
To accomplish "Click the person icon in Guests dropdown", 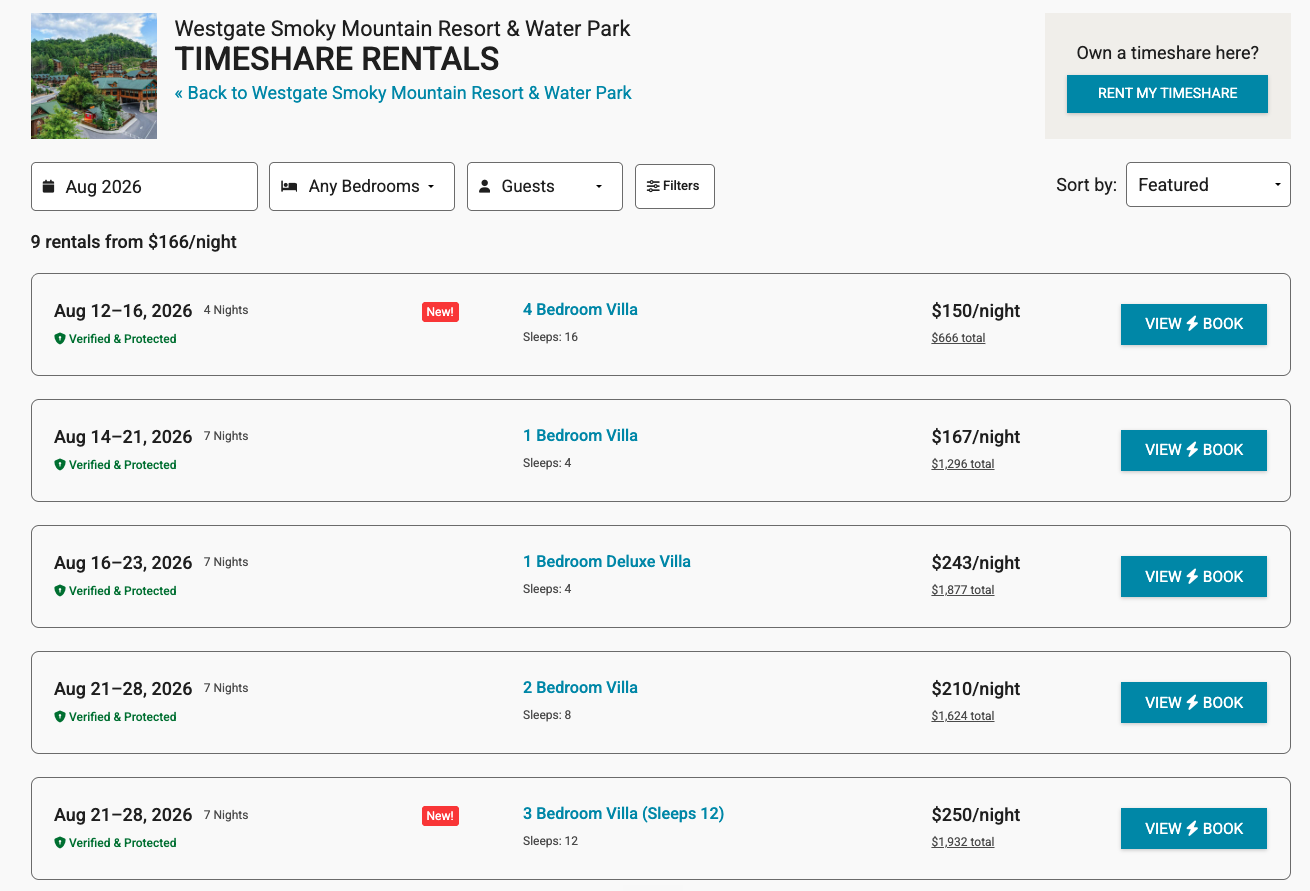I will click(485, 187).
